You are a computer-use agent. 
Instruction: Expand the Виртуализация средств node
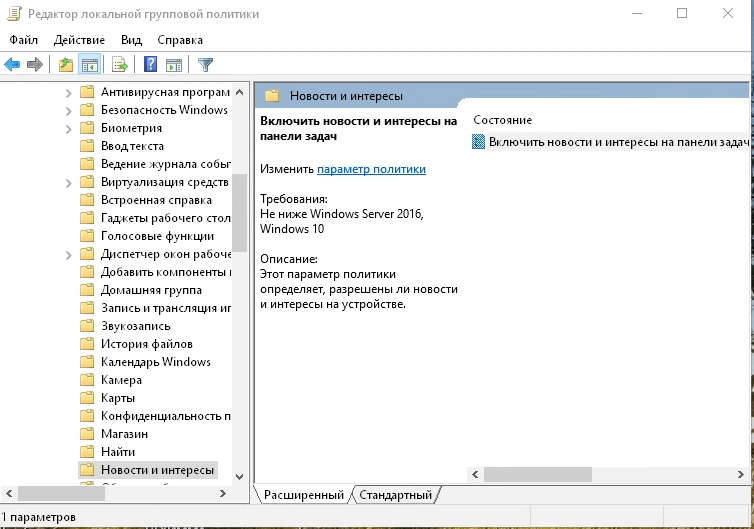[x=68, y=183]
